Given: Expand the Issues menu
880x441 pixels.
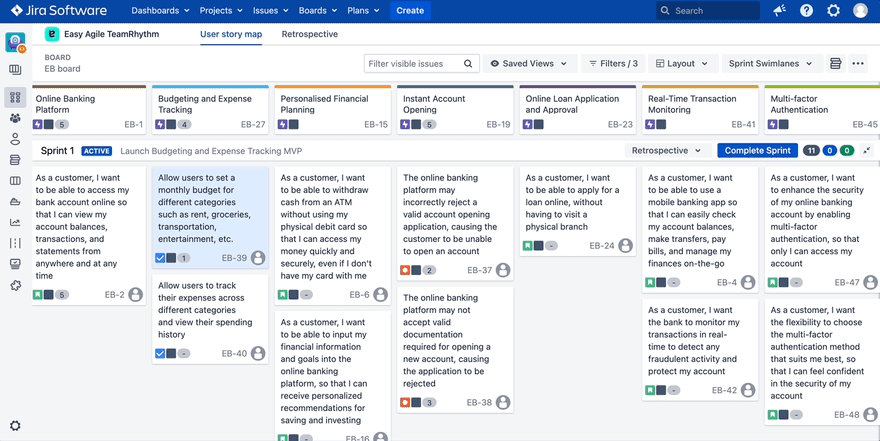Looking at the screenshot, I should 271,11.
